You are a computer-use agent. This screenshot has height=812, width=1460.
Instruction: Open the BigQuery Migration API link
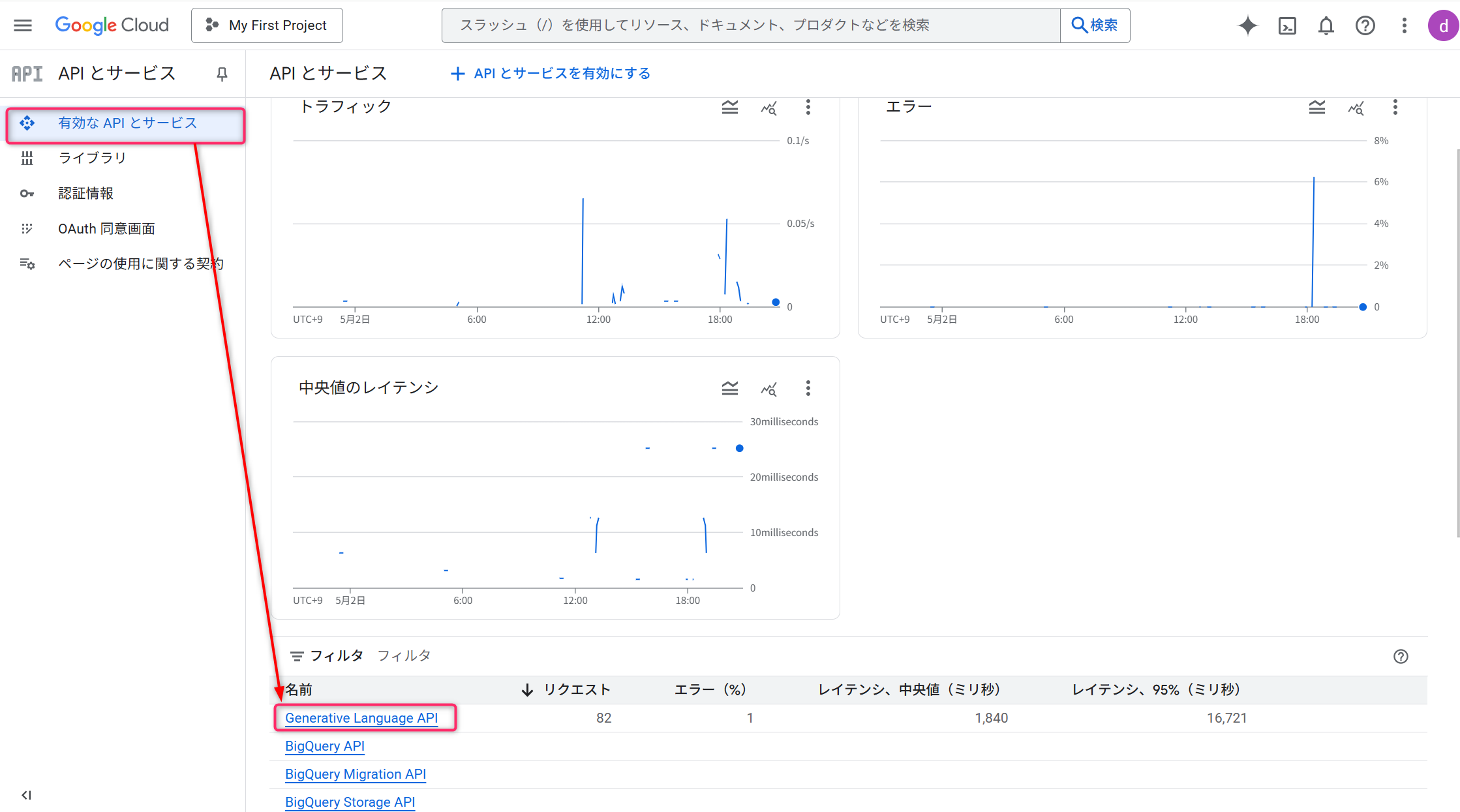pos(356,774)
